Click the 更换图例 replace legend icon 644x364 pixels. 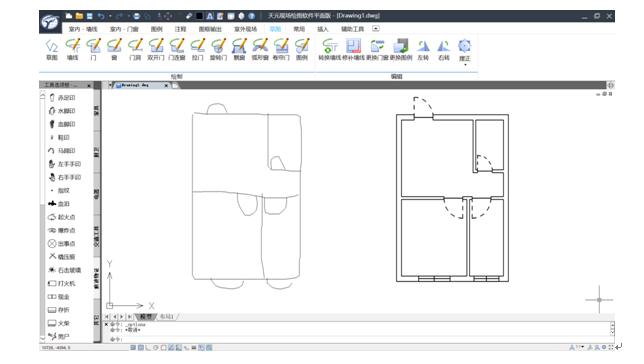click(x=401, y=49)
